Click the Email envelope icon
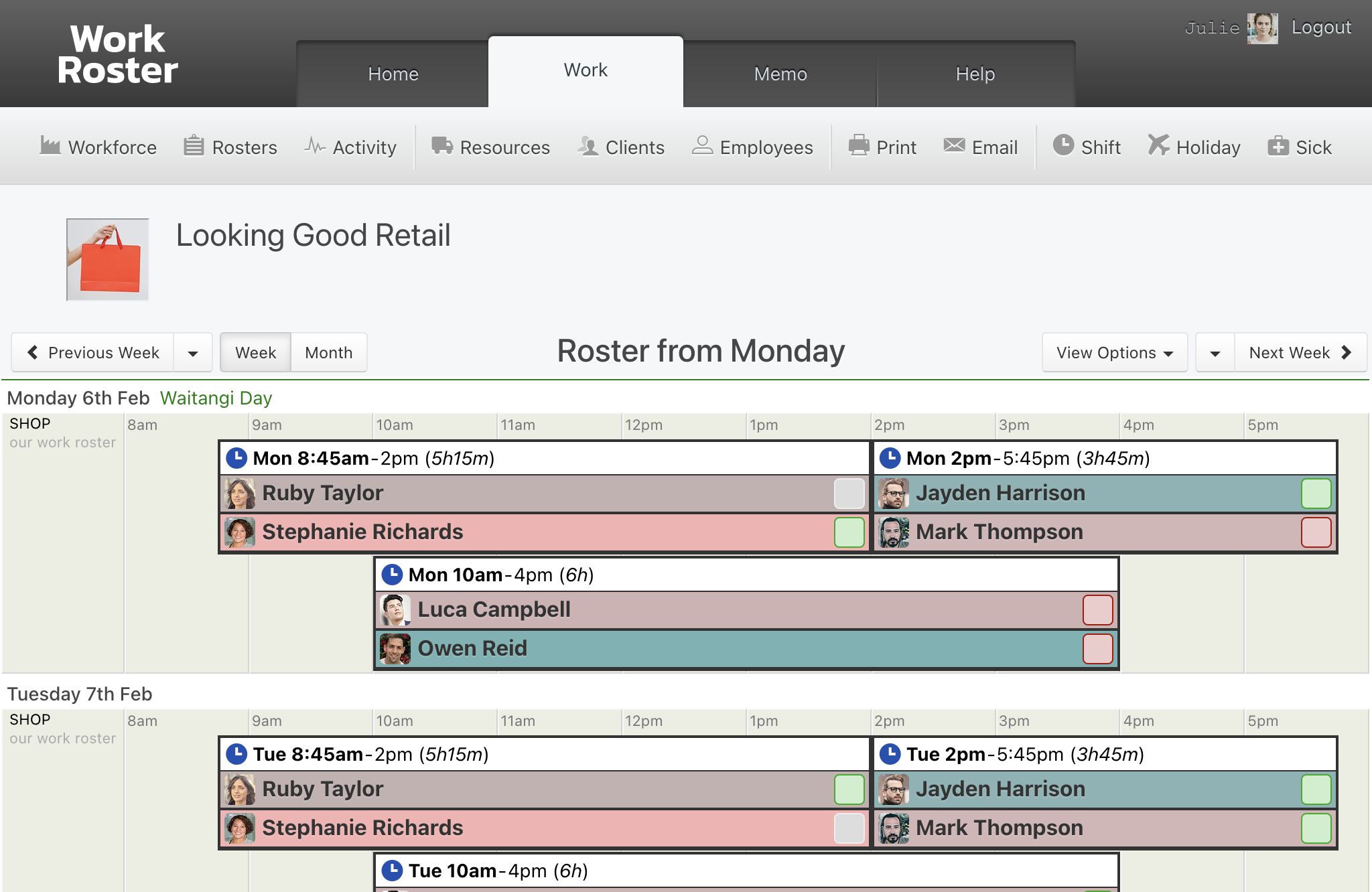Screen dimensions: 1372x892 click(x=954, y=145)
